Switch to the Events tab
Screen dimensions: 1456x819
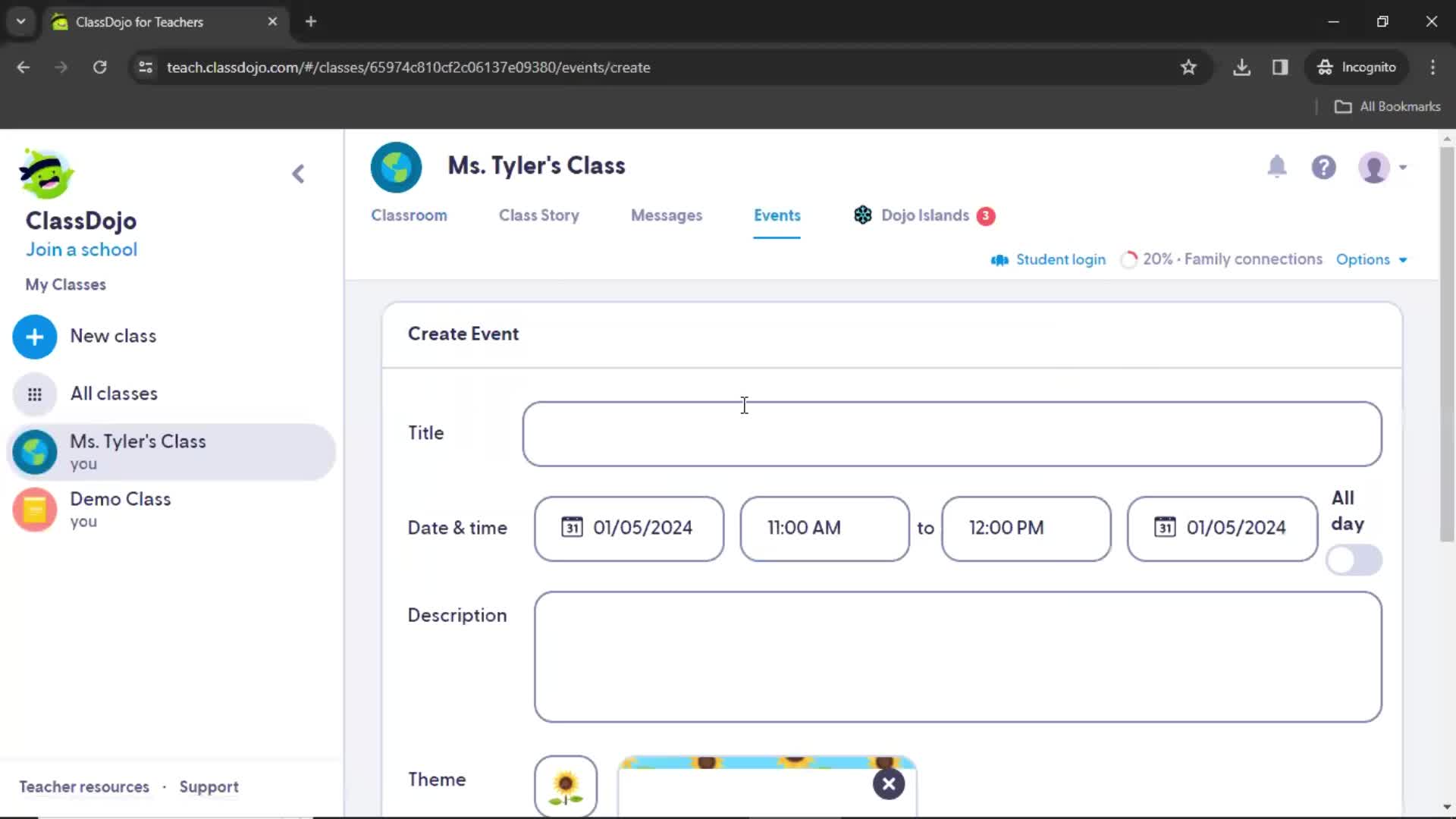point(777,215)
